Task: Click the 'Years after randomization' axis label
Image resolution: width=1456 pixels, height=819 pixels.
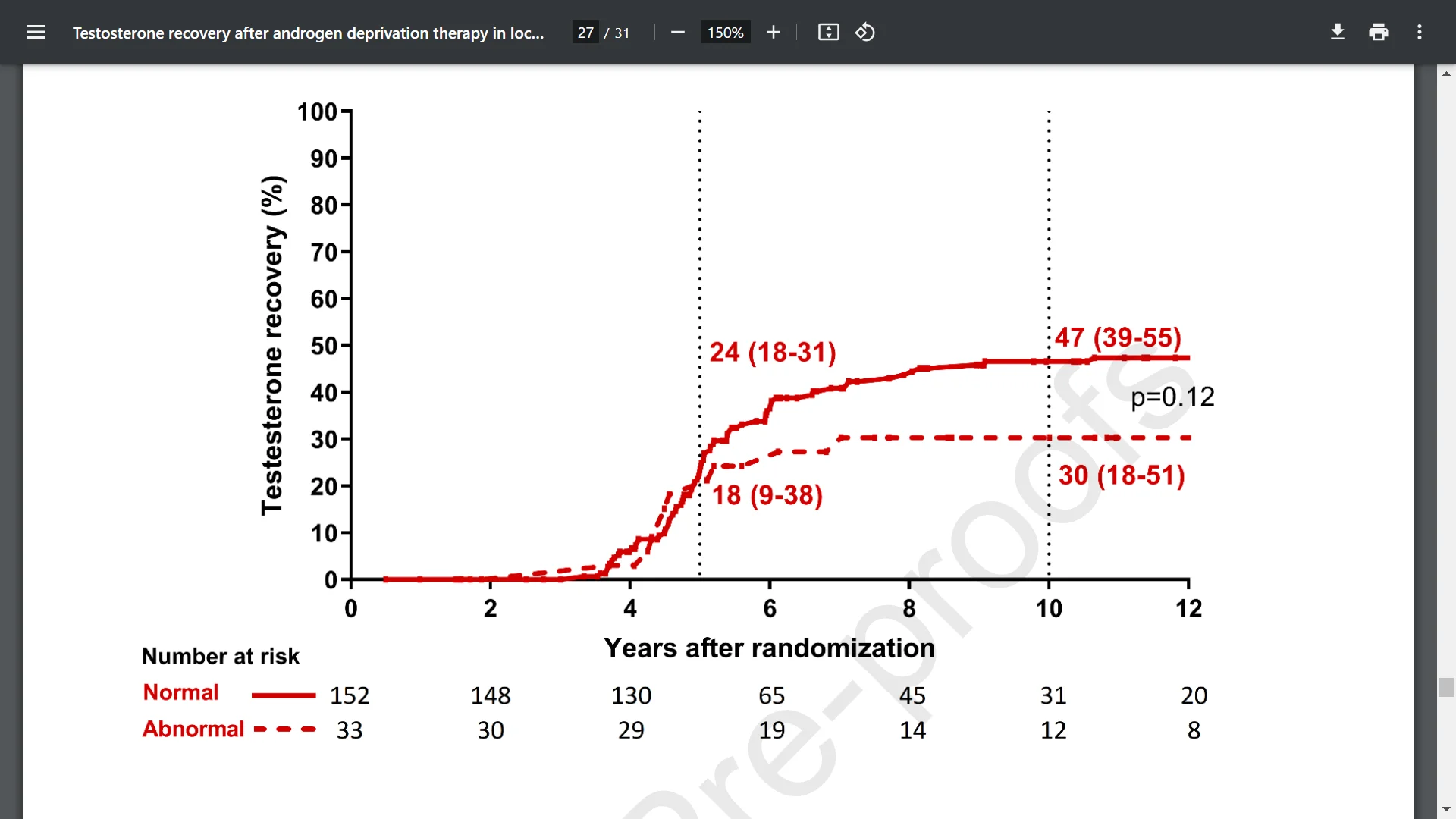Action: [769, 648]
